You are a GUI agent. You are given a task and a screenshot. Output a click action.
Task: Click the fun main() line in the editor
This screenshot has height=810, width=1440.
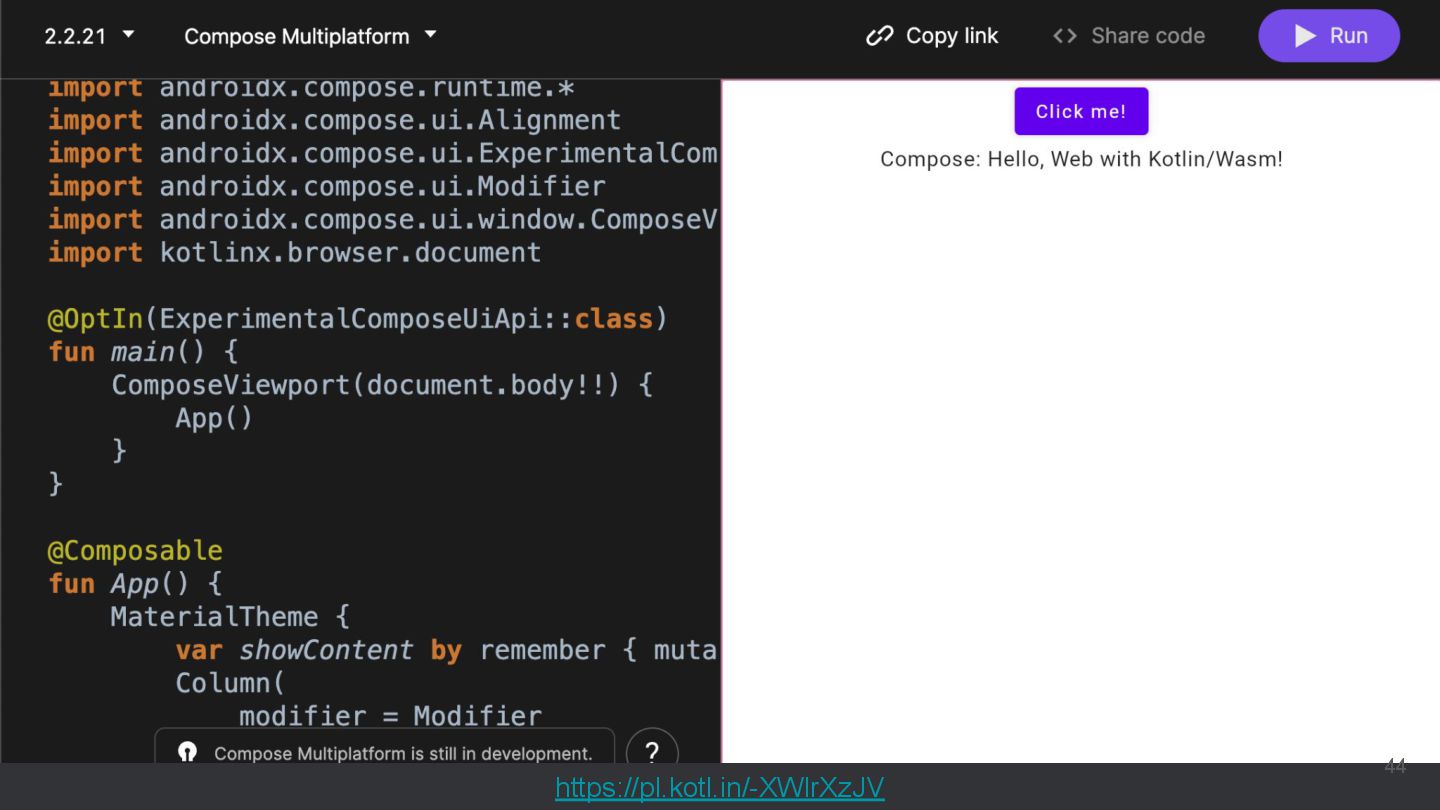click(x=143, y=352)
